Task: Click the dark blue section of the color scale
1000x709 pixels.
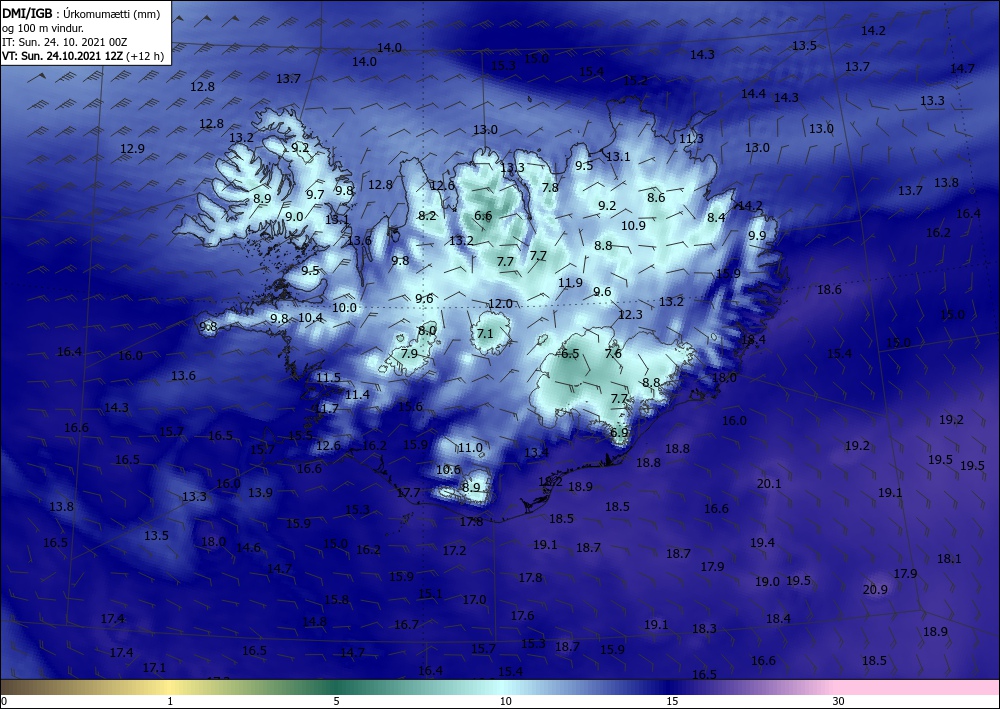Action: [670, 687]
